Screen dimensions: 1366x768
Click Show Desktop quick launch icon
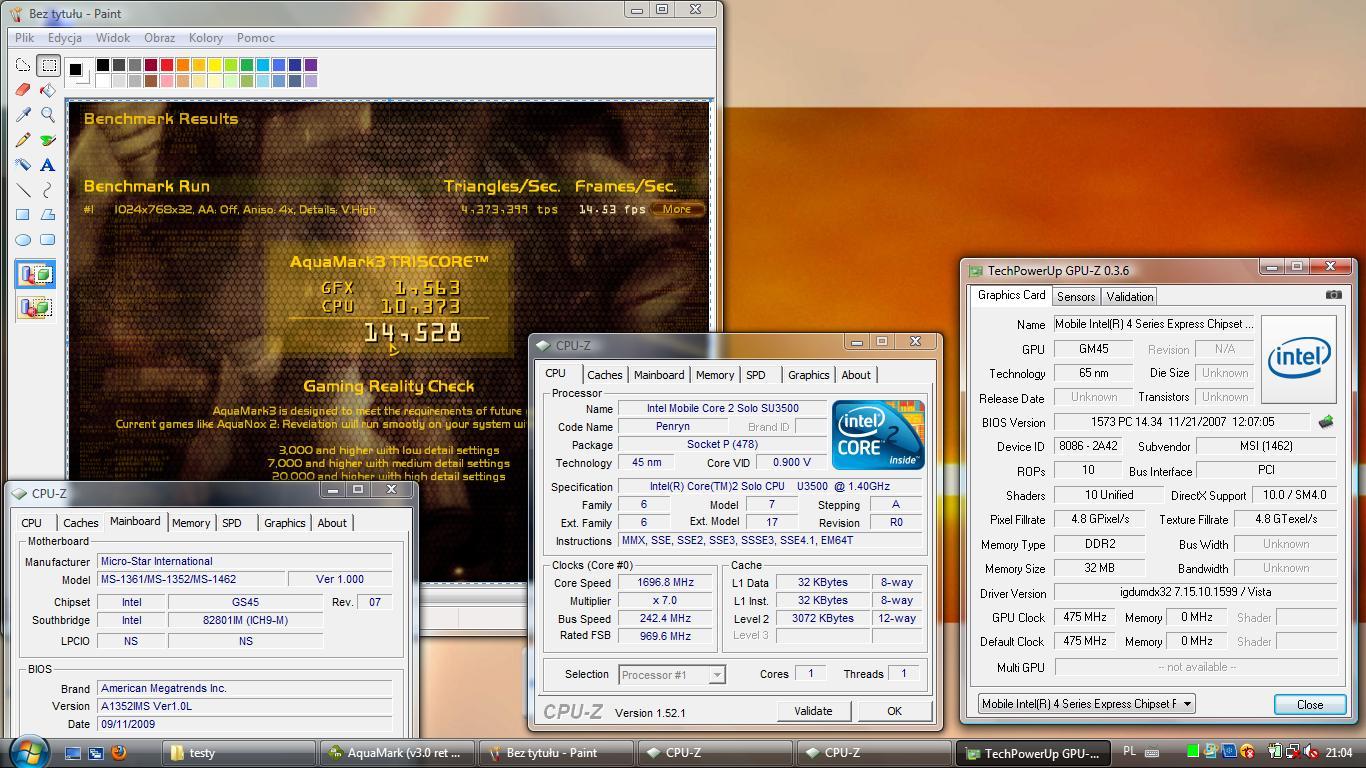(x=73, y=753)
